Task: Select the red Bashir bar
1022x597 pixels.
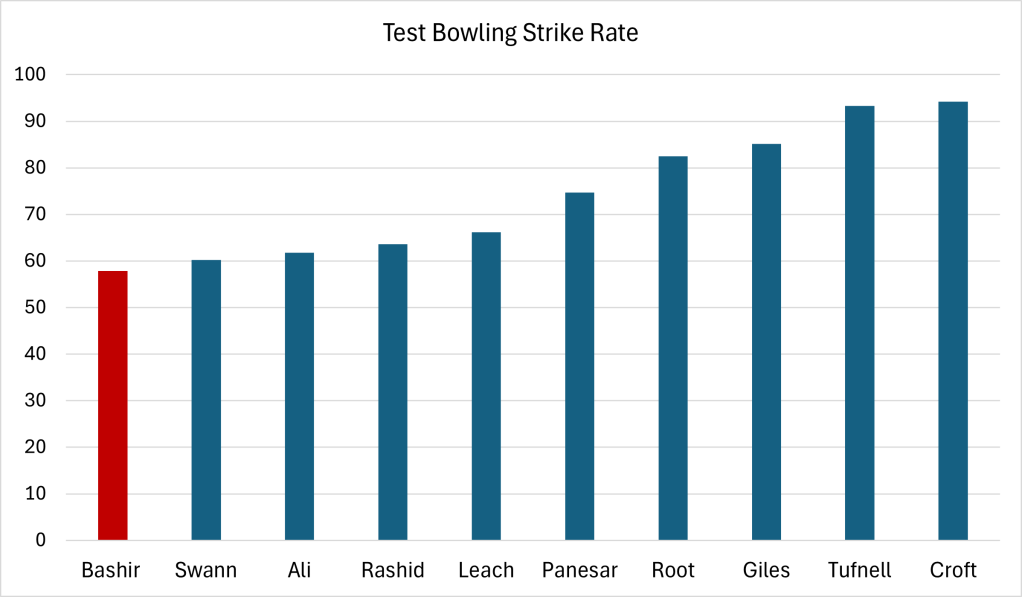Action: point(113,405)
